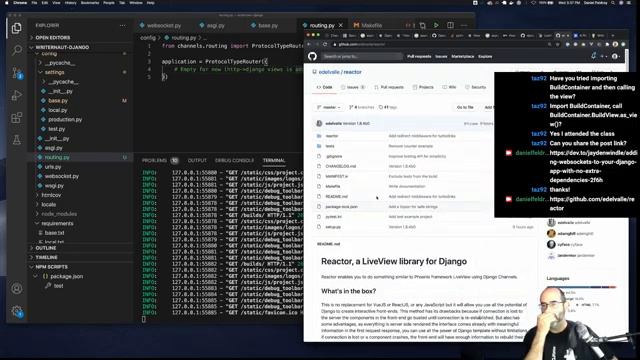Open the Testing flask view in VS Code
This screenshot has width=640, height=360.
(x=16, y=140)
